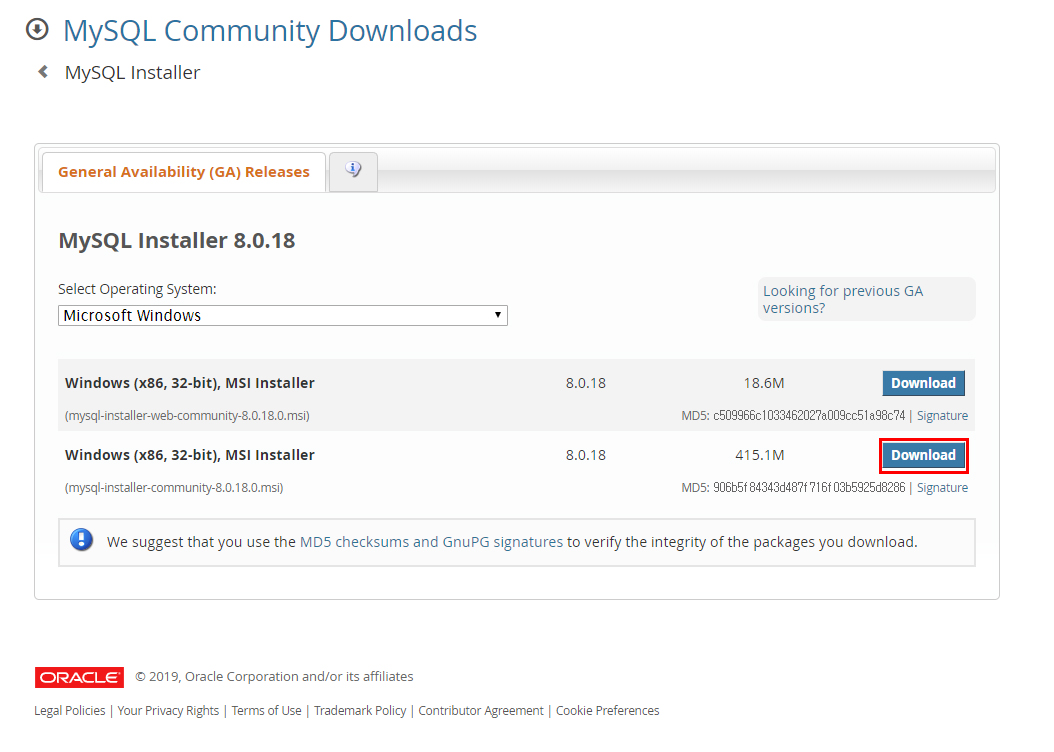Download the 18.6M web community installer
Screen dimensions: 1054x752
[x=923, y=383]
